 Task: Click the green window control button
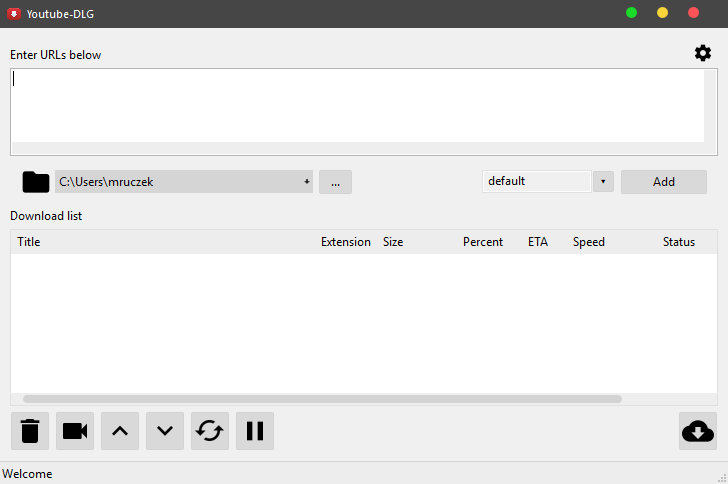[x=631, y=13]
